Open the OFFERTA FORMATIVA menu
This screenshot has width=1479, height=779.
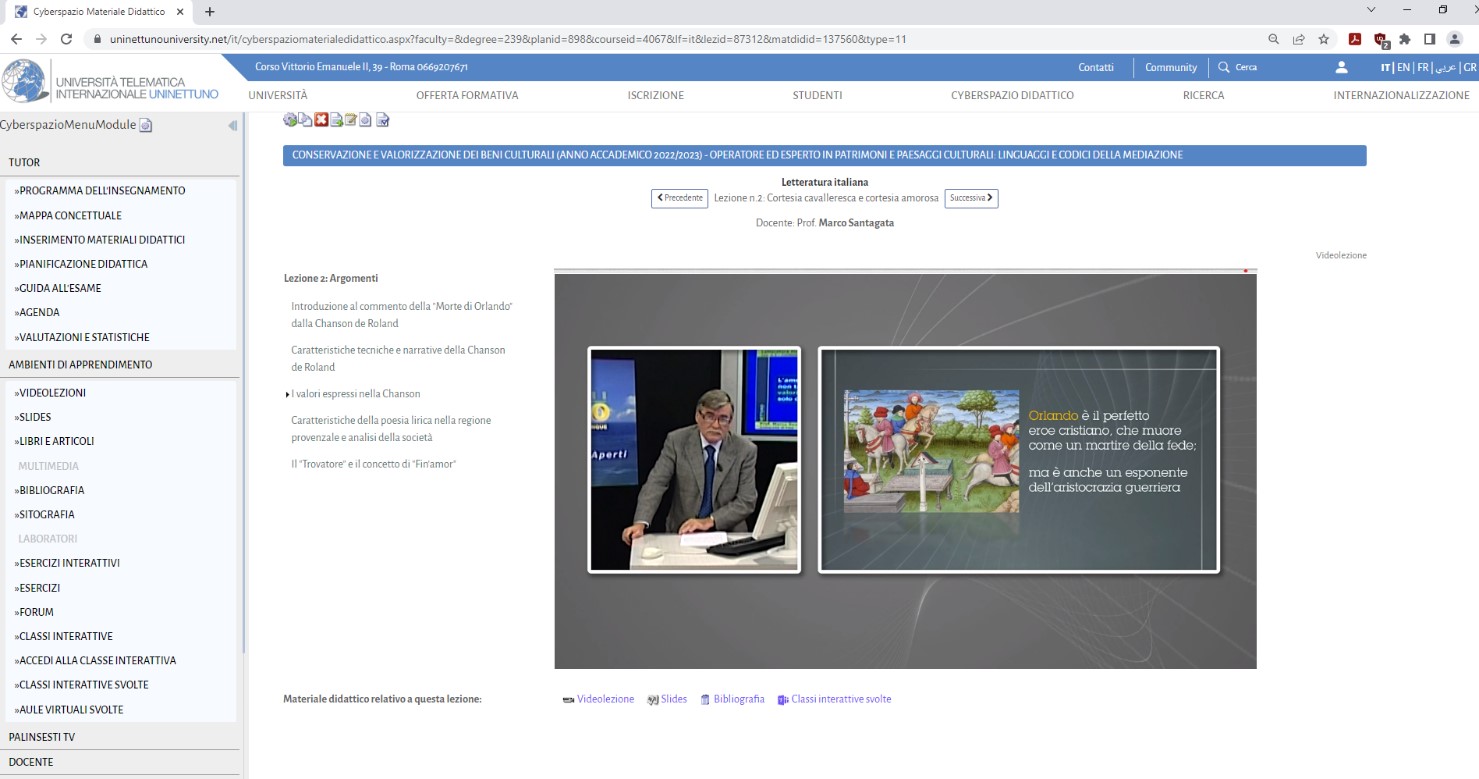point(467,96)
